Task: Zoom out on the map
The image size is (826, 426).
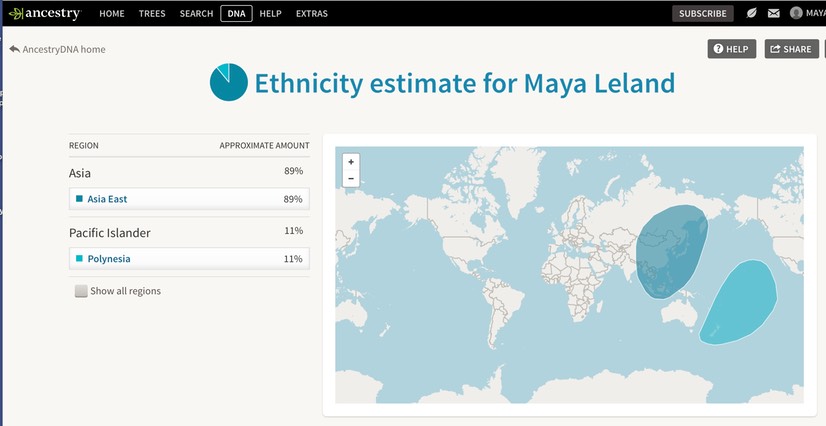Action: pyautogui.click(x=351, y=179)
